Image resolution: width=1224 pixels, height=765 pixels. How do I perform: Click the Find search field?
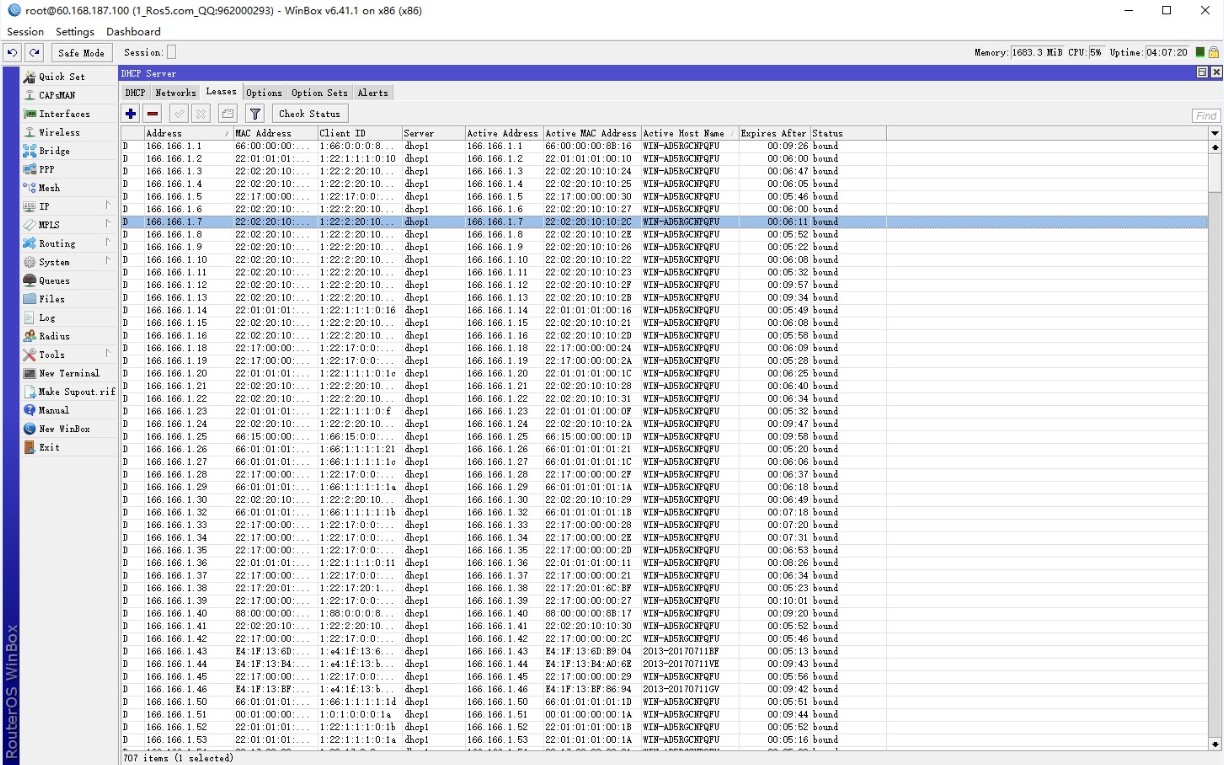[1207, 116]
